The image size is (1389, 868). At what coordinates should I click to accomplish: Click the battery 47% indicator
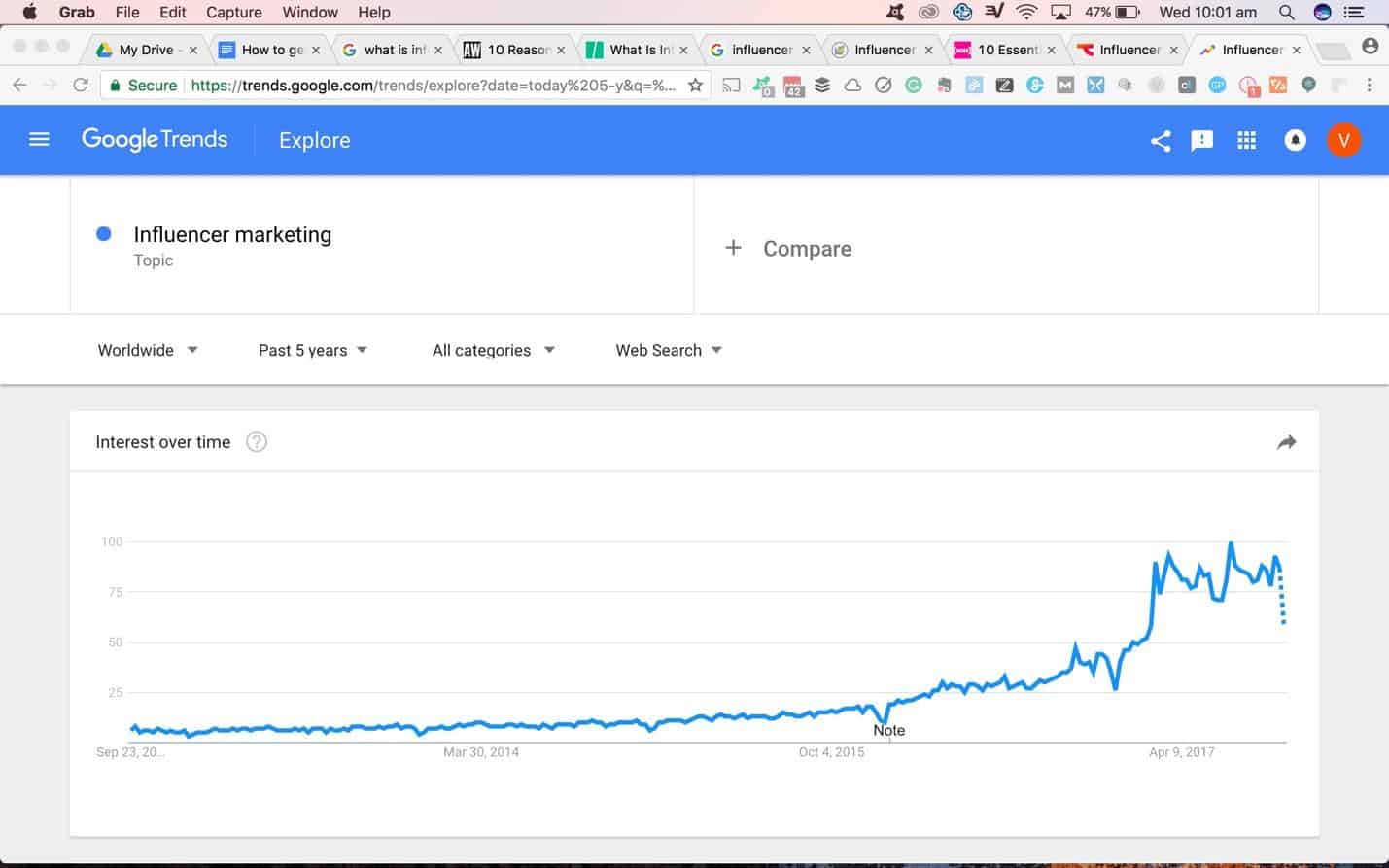pos(1112,13)
